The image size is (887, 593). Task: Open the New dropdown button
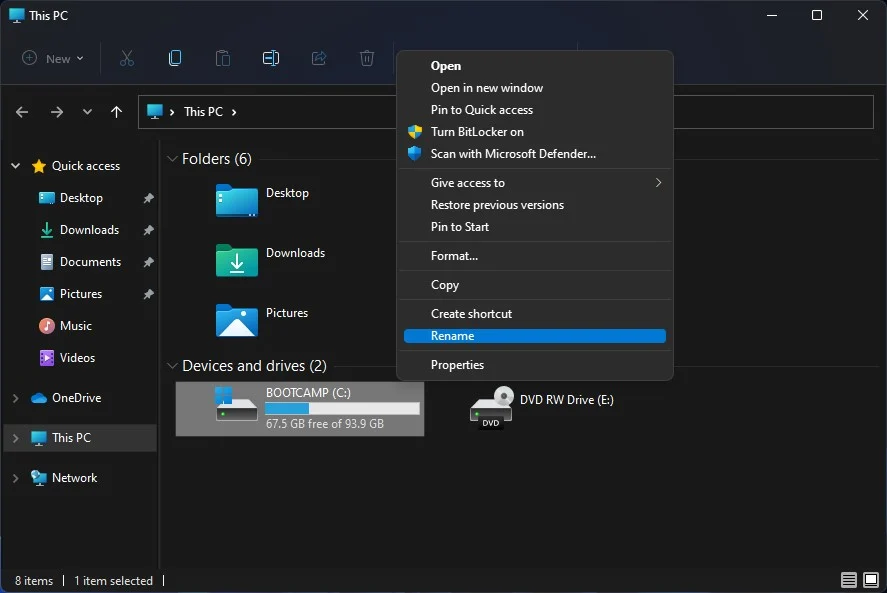pyautogui.click(x=53, y=58)
